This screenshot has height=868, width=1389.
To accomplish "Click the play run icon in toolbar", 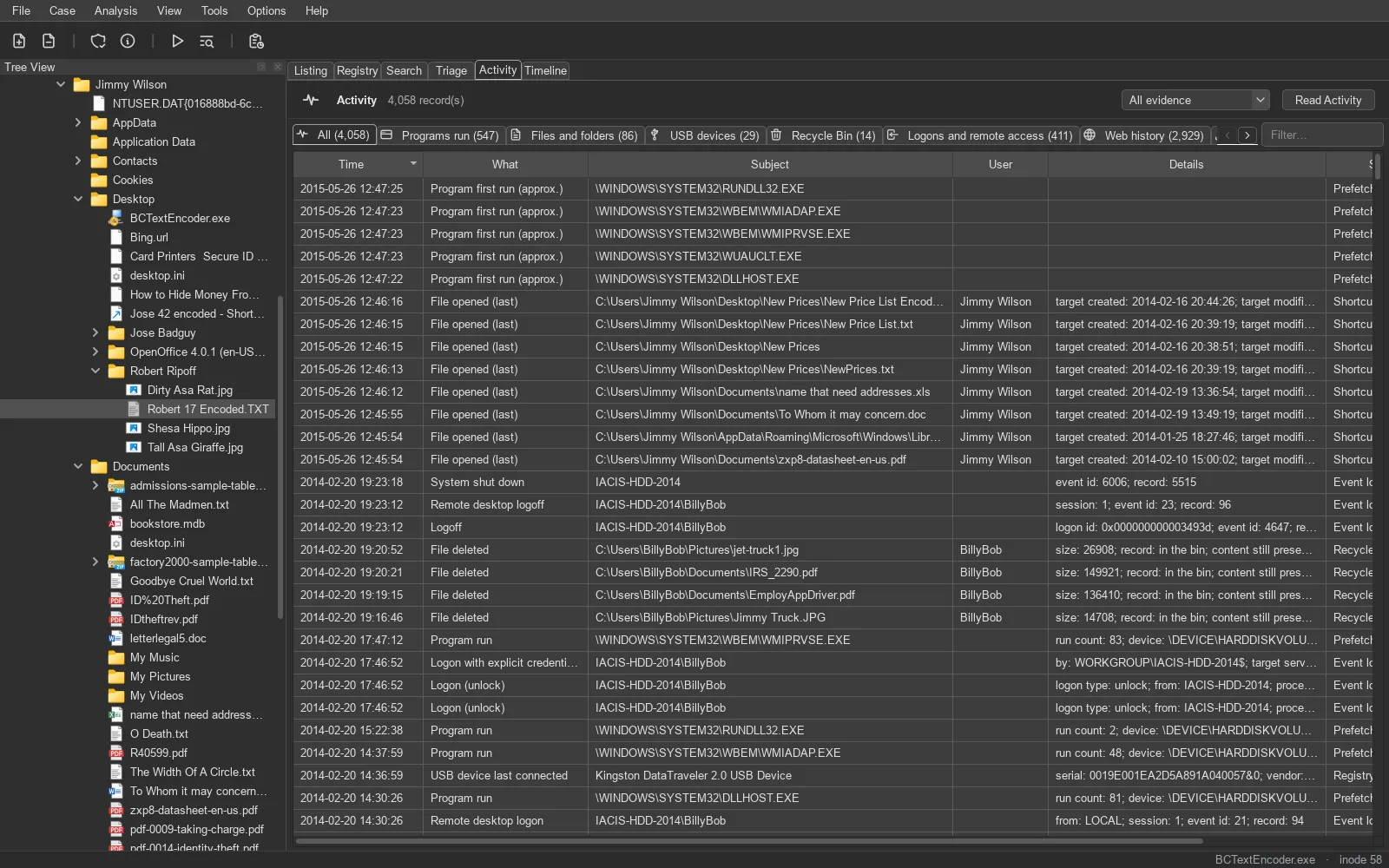I will pyautogui.click(x=177, y=41).
